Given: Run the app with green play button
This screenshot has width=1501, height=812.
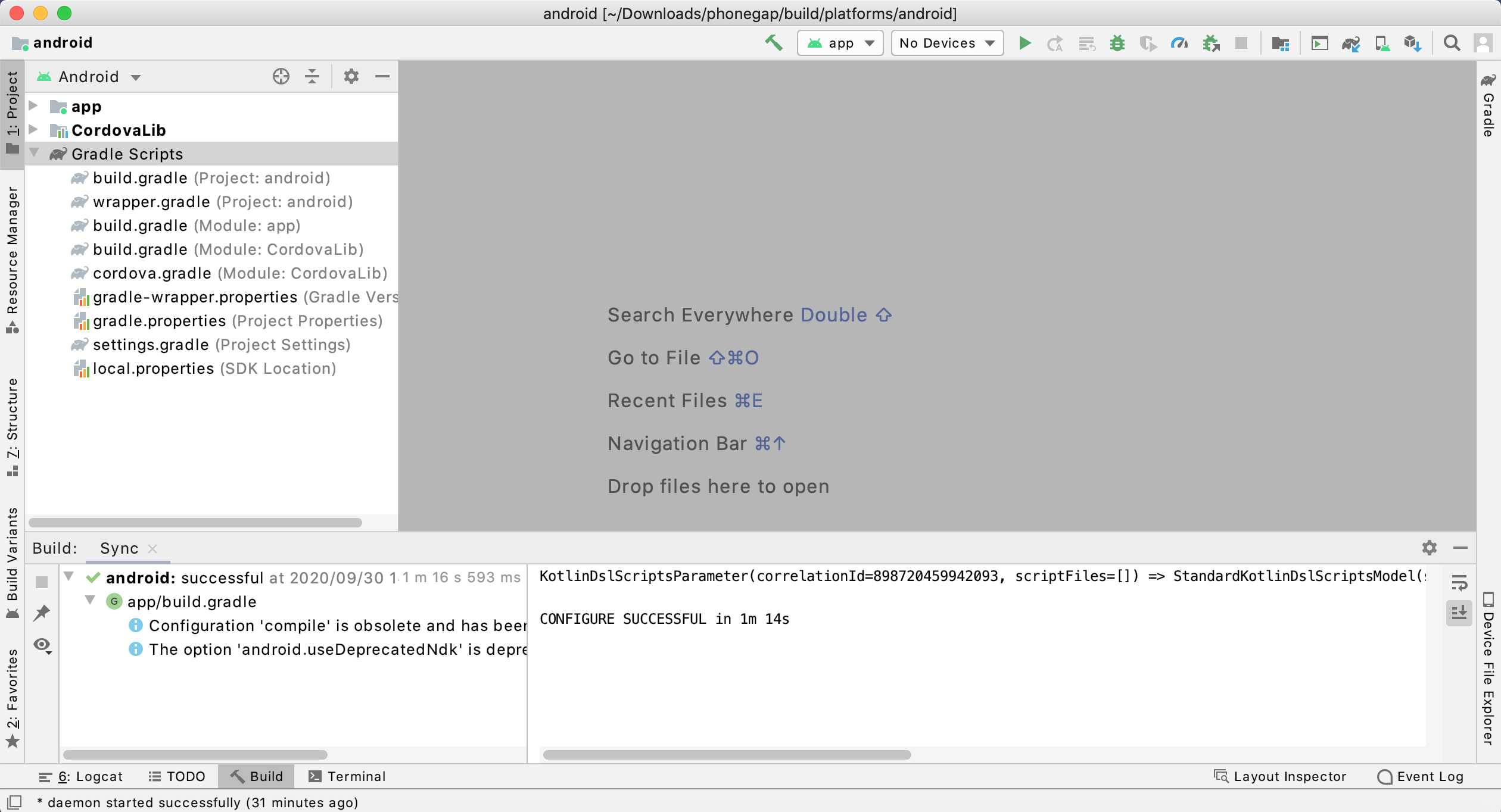Looking at the screenshot, I should tap(1024, 43).
